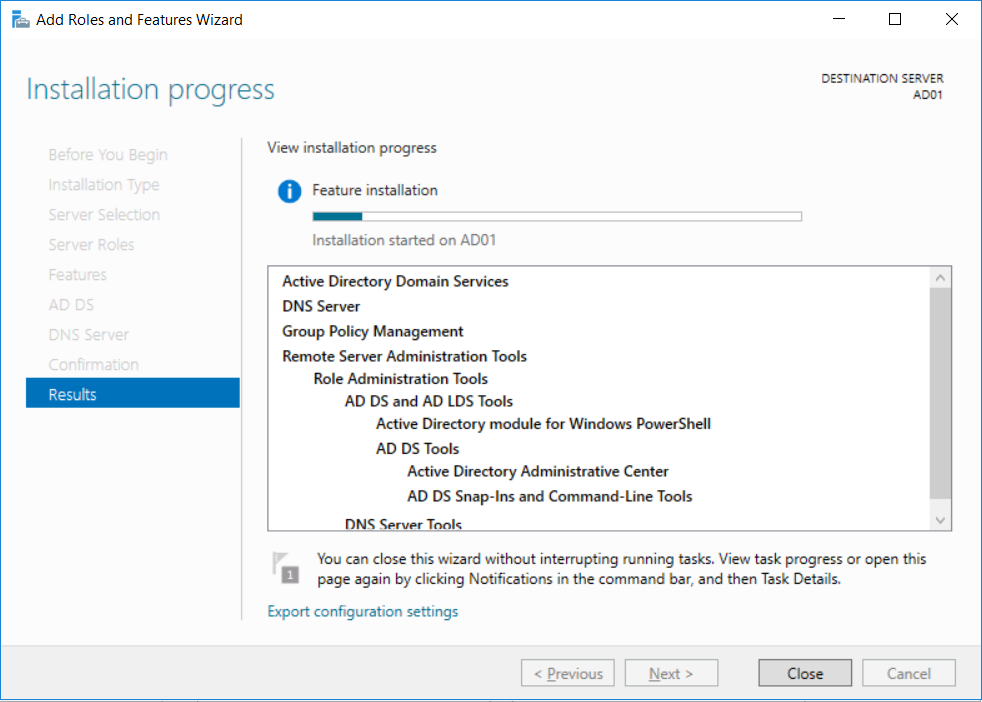Select Active Directory module for Windows PowerShell
The image size is (982, 702).
(543, 424)
